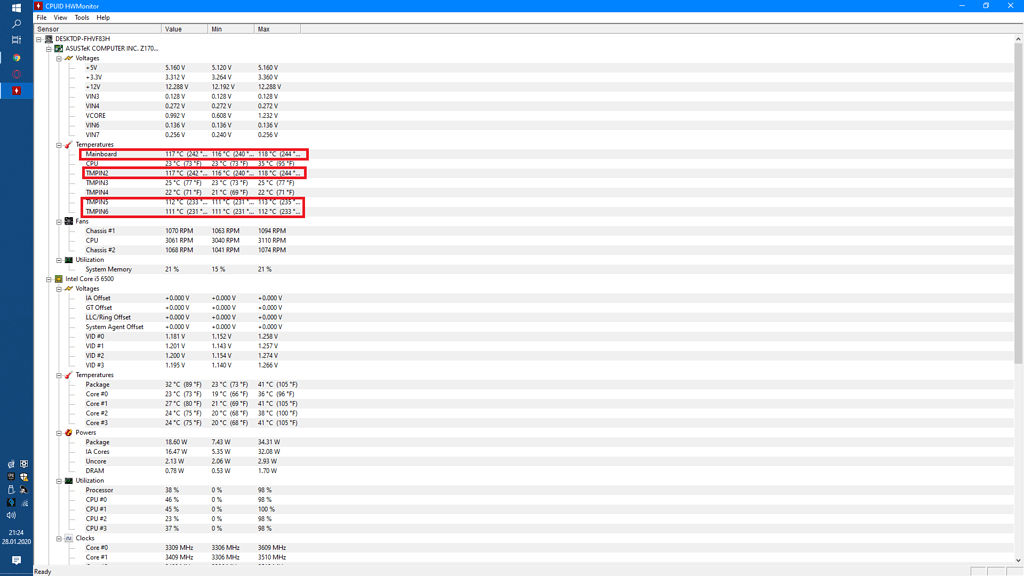Screen dimensions: 1024x576
Task: Open the File menu
Action: point(42,17)
